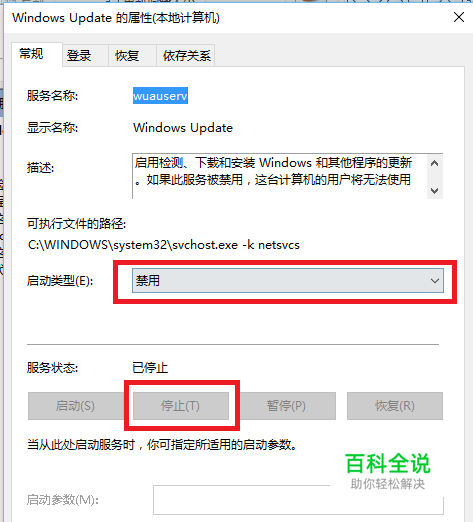
Task: Click the 启动类型(E) label
Action: pos(60,281)
